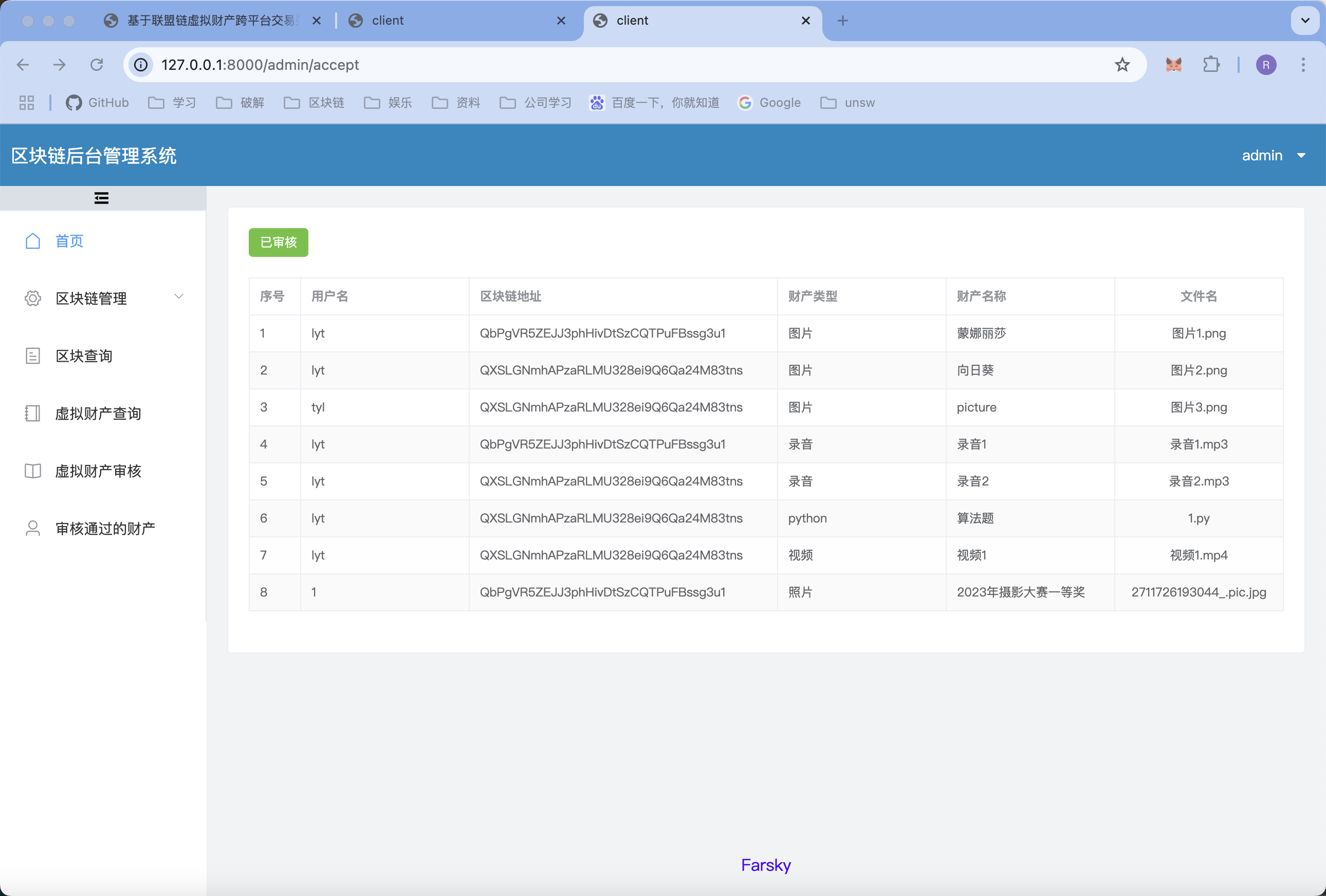Screen dimensions: 1326x896
Task: Open the tab search dropdown arrow
Action: [x=1305, y=21]
